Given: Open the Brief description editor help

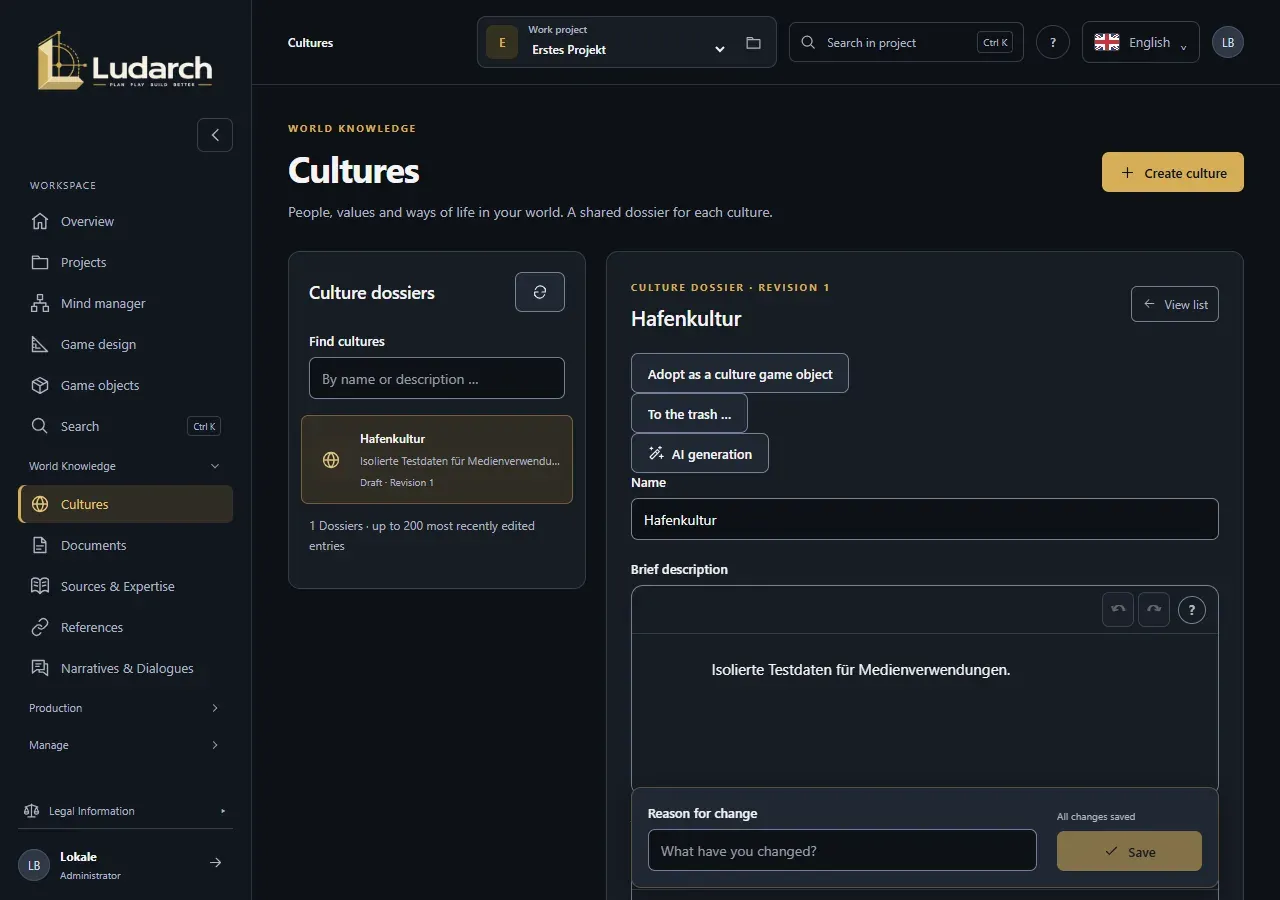Looking at the screenshot, I should click(1192, 609).
